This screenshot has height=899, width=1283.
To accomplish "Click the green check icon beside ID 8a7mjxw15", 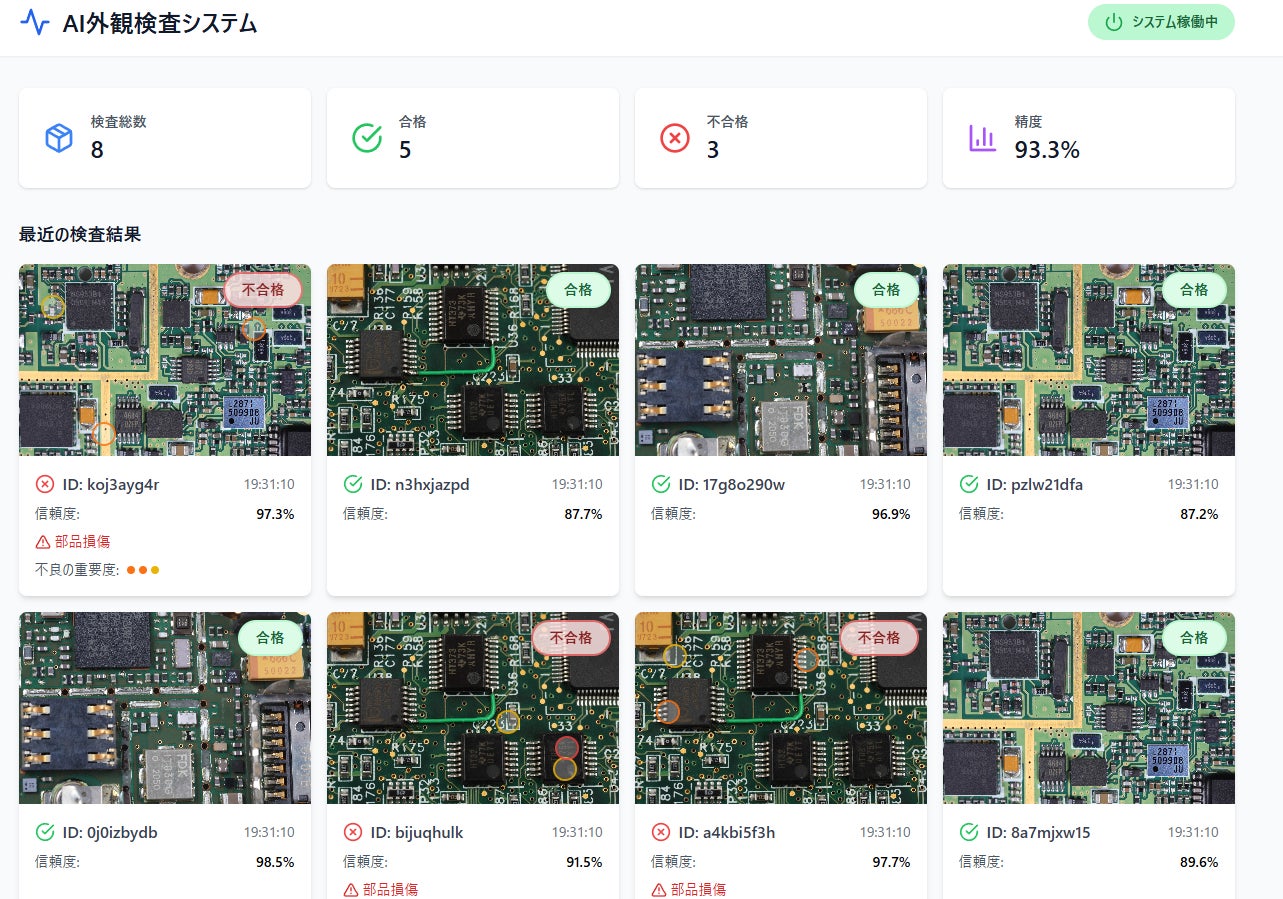I will 969,833.
